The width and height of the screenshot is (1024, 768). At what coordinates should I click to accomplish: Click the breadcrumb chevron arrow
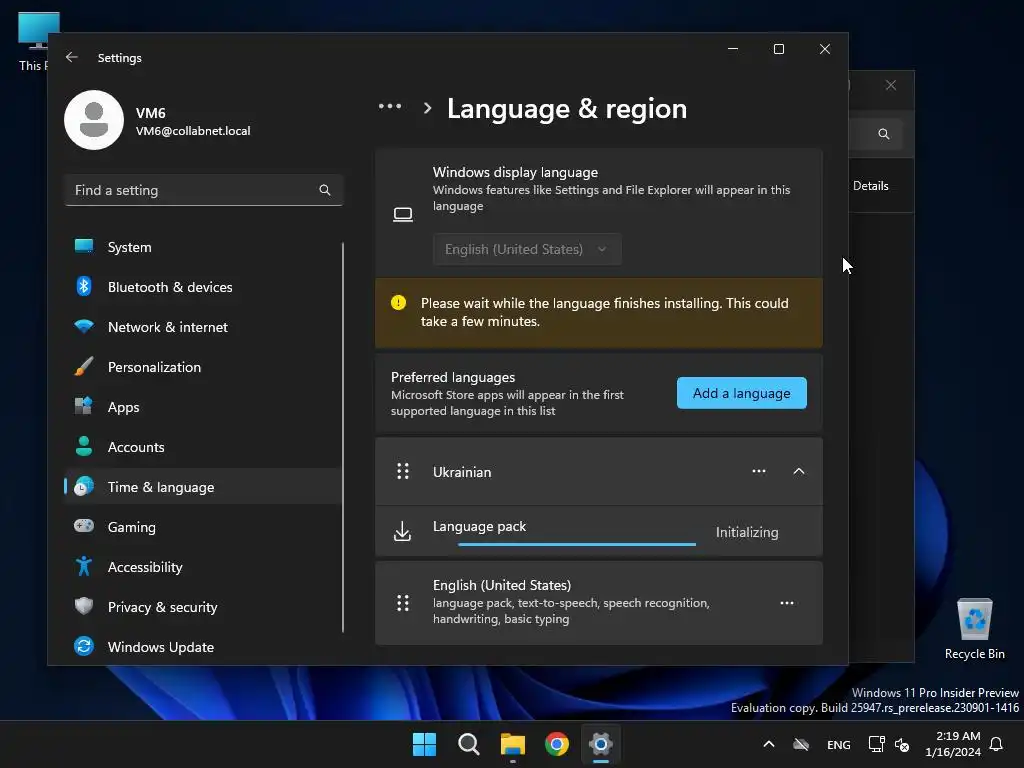click(x=427, y=108)
